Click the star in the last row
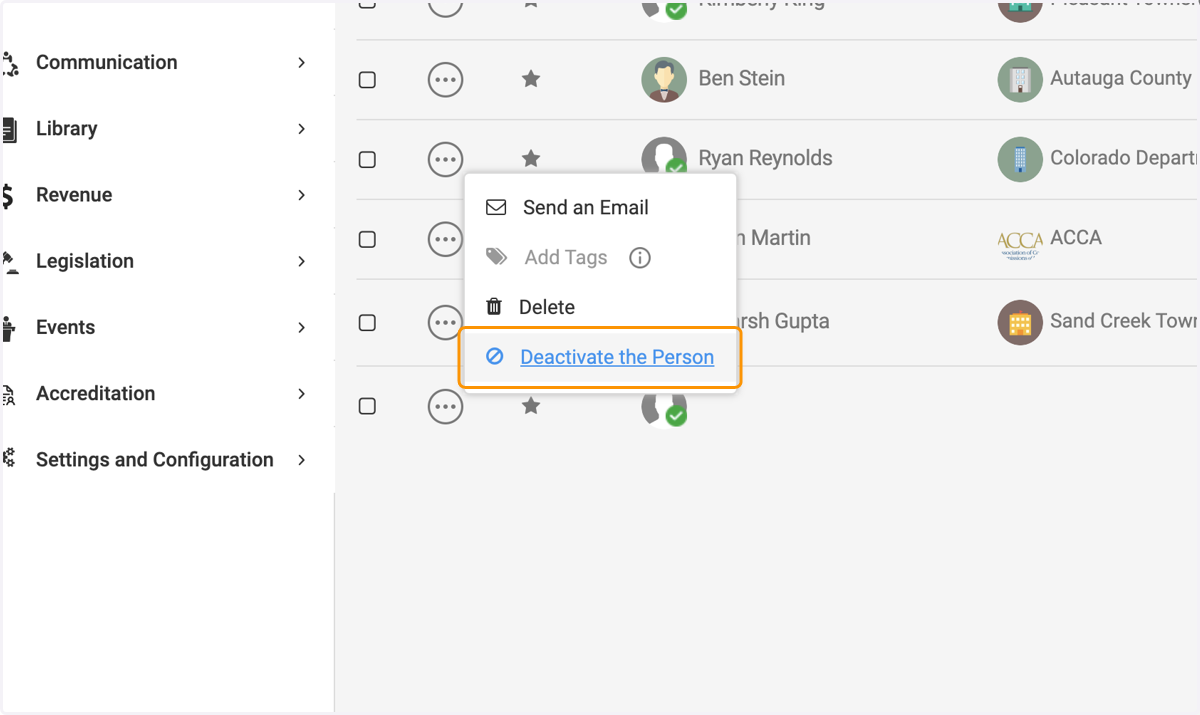The height and width of the screenshot is (715, 1200). (531, 405)
